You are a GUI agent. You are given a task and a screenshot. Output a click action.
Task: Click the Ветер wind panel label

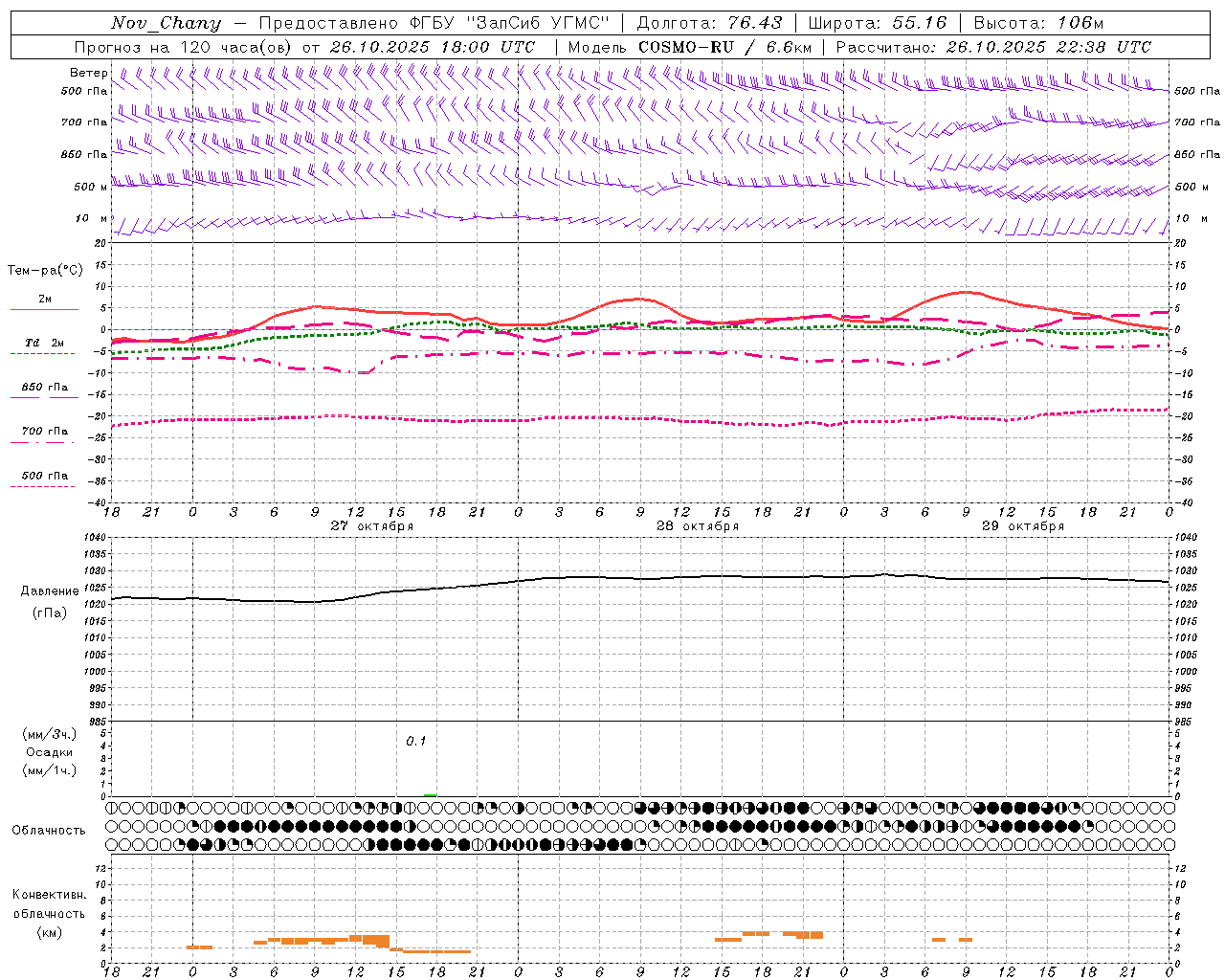click(x=89, y=73)
